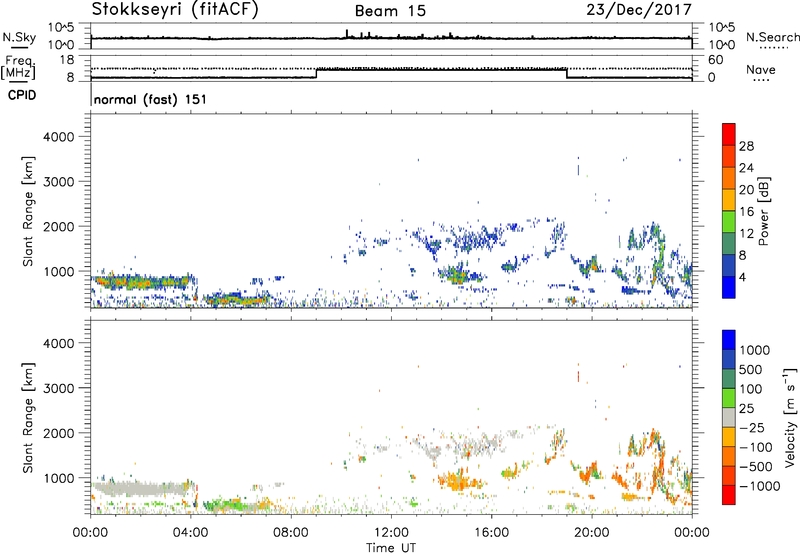Click 'Slant Range [km]' label of velocity panel
This screenshot has width=800, height=554.
point(28,417)
